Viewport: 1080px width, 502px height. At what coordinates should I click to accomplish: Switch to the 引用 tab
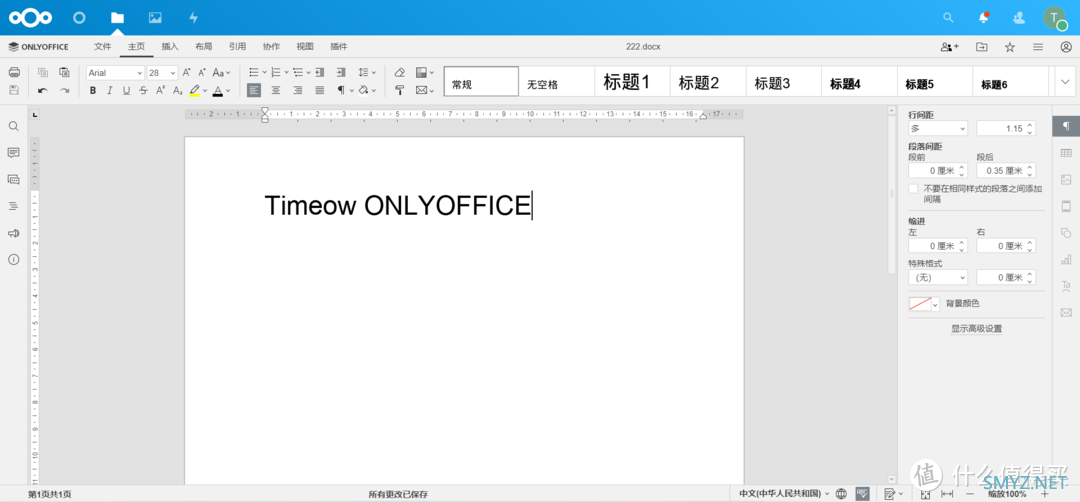[x=237, y=47]
